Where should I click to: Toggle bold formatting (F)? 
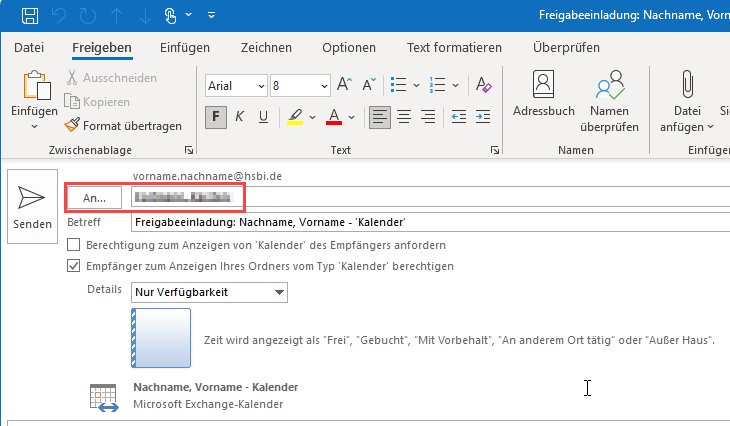[x=216, y=117]
